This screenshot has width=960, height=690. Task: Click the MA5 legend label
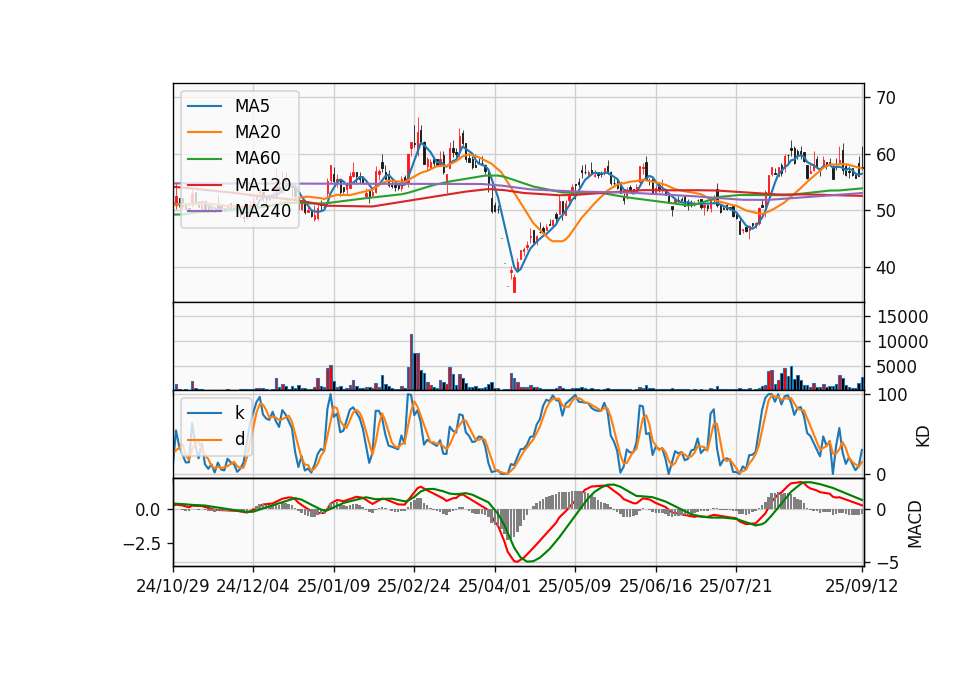click(x=252, y=106)
